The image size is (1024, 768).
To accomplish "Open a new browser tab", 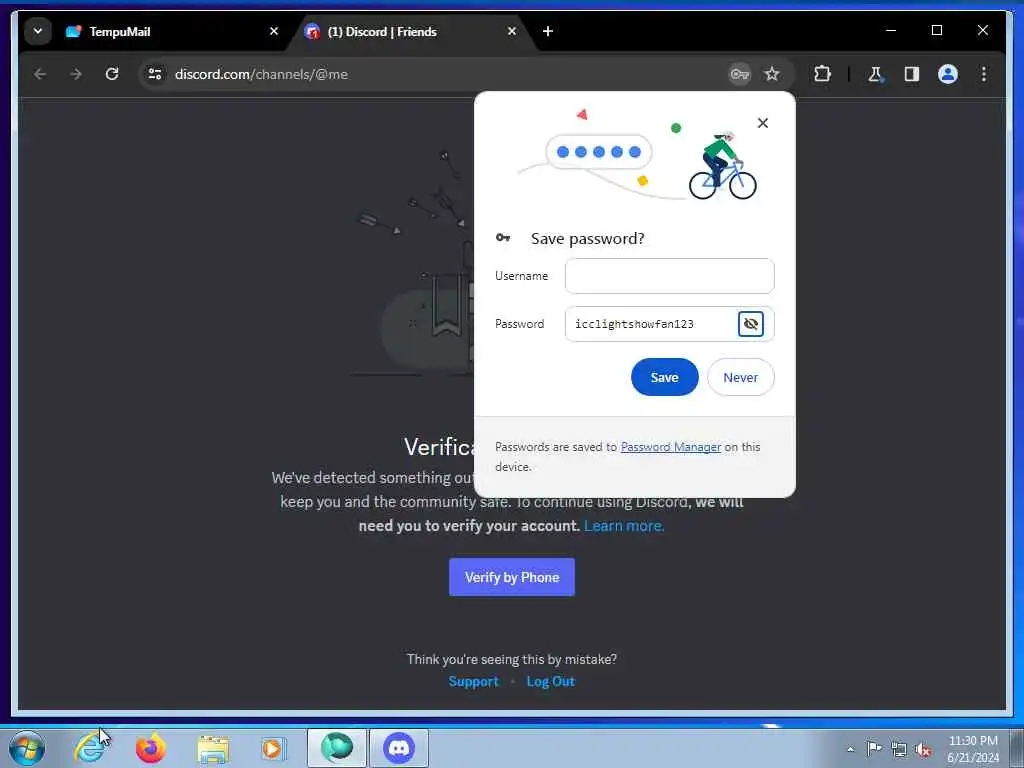I will pos(548,31).
